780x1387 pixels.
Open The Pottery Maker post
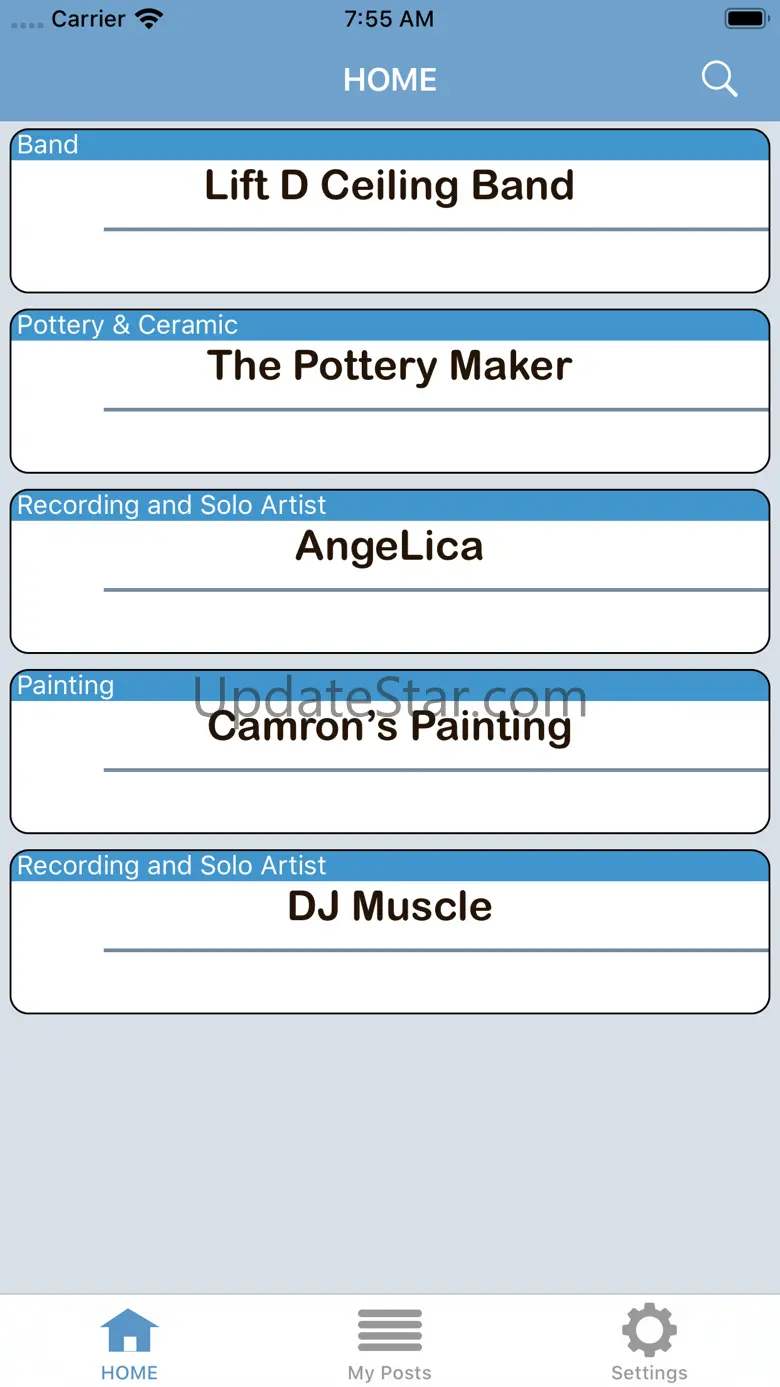coord(390,391)
